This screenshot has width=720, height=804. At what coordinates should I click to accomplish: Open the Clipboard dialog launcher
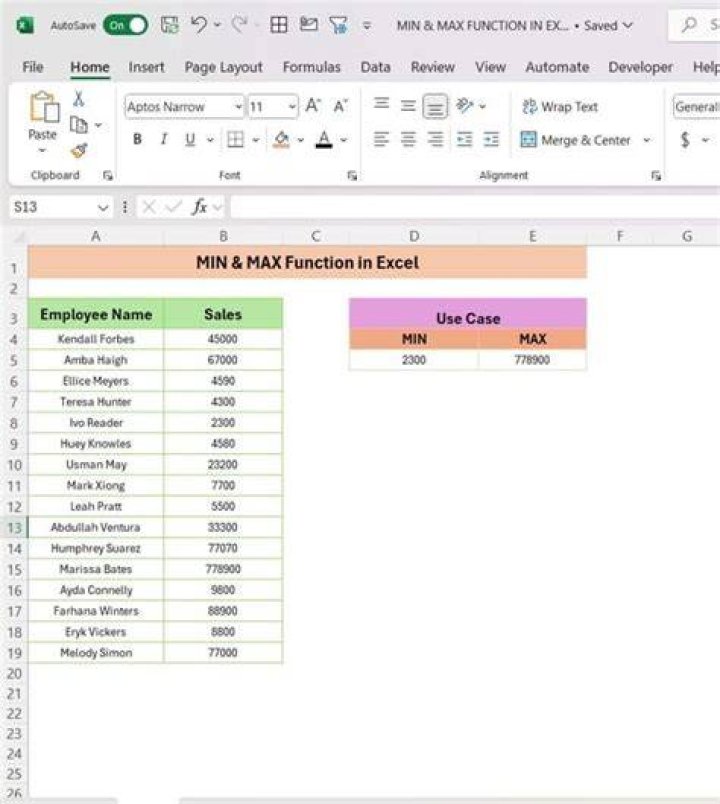click(107, 176)
